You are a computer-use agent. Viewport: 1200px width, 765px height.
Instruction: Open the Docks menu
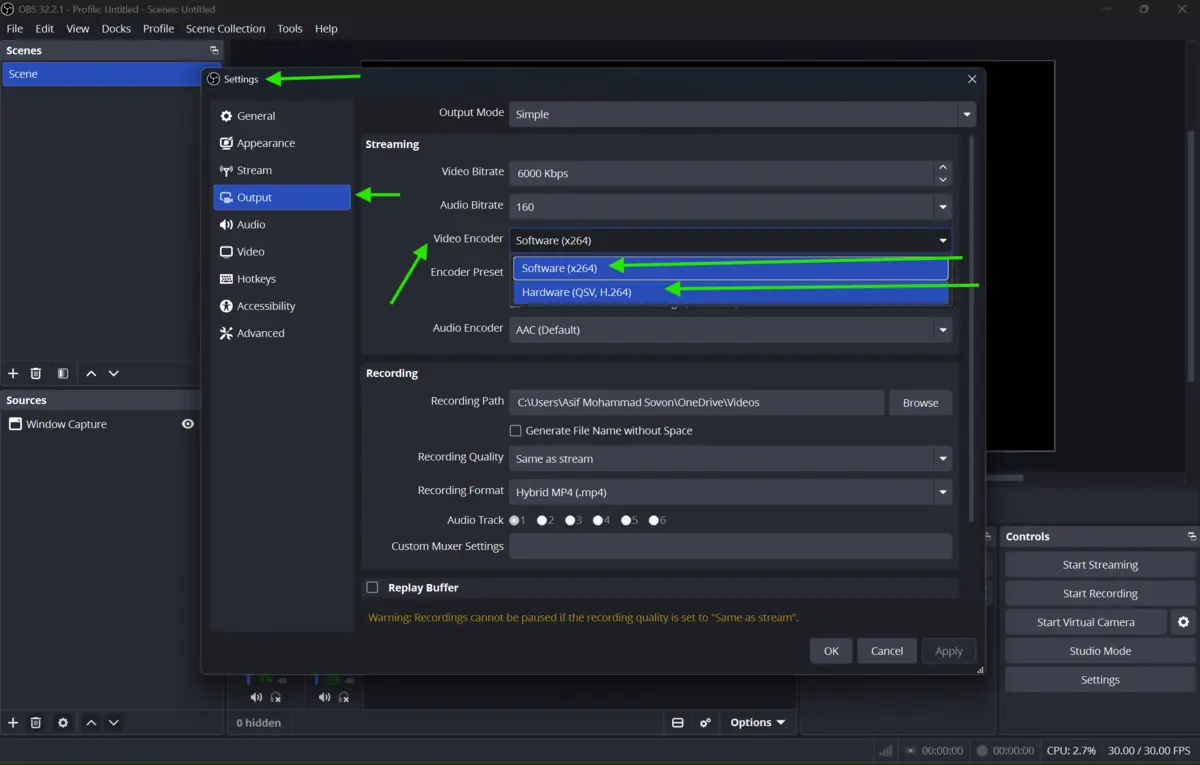point(116,28)
